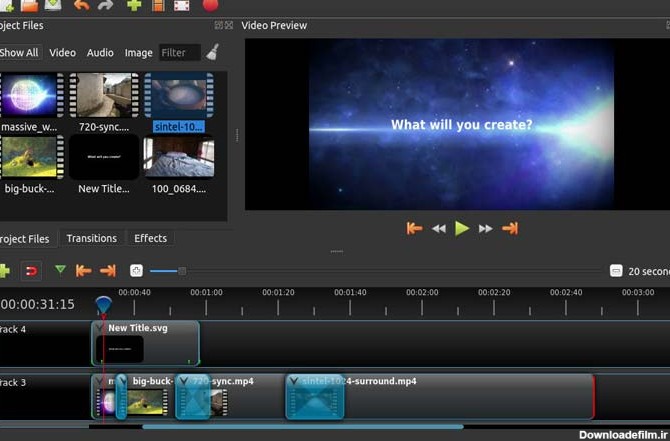The width and height of the screenshot is (670, 441).
Task: Open the Choose Profile film icon
Action: 158,5
